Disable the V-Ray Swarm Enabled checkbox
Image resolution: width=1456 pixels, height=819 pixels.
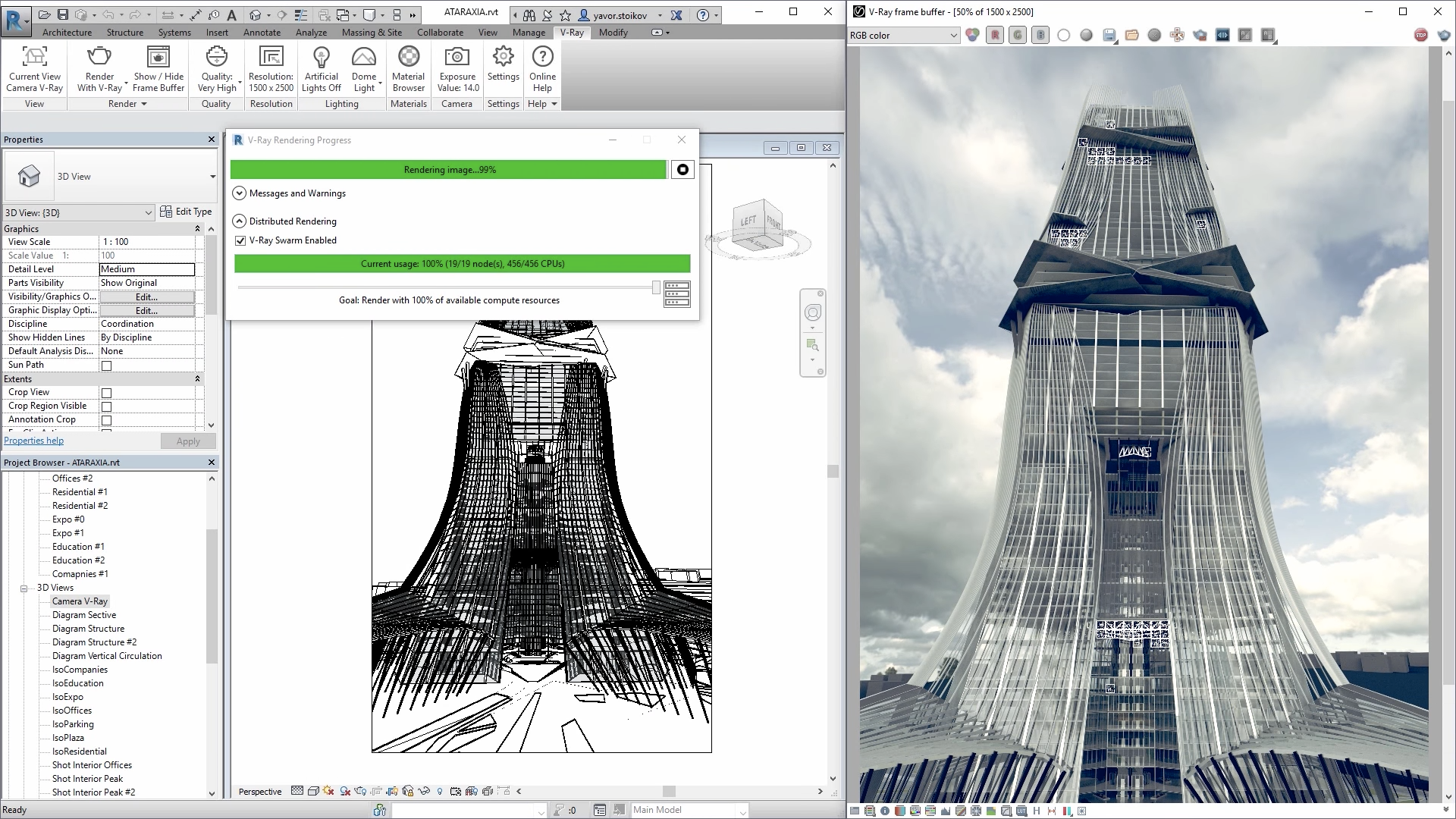(241, 240)
